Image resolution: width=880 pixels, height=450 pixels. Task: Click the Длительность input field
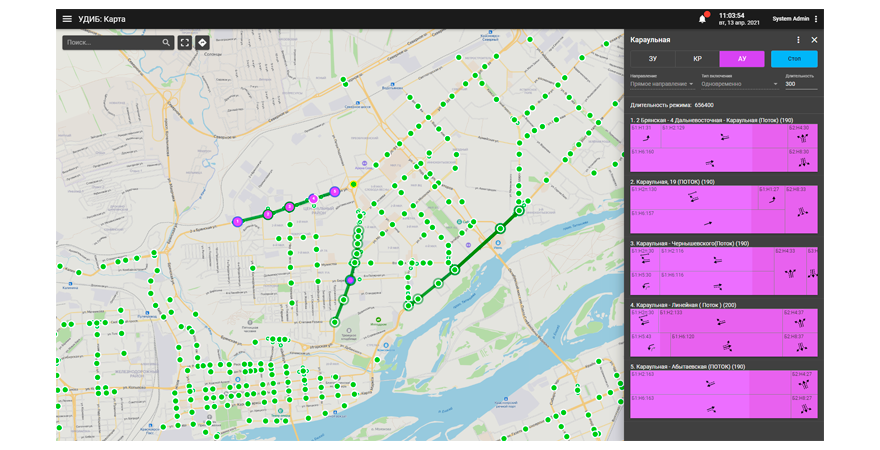(801, 84)
